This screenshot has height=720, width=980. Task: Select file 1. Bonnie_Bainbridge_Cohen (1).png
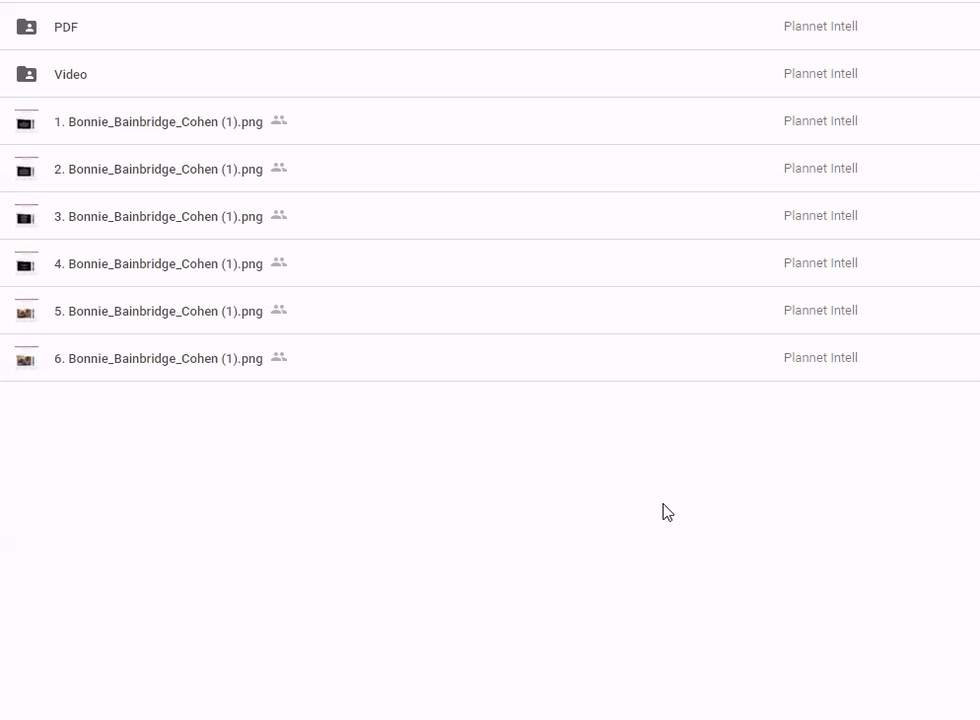158,122
